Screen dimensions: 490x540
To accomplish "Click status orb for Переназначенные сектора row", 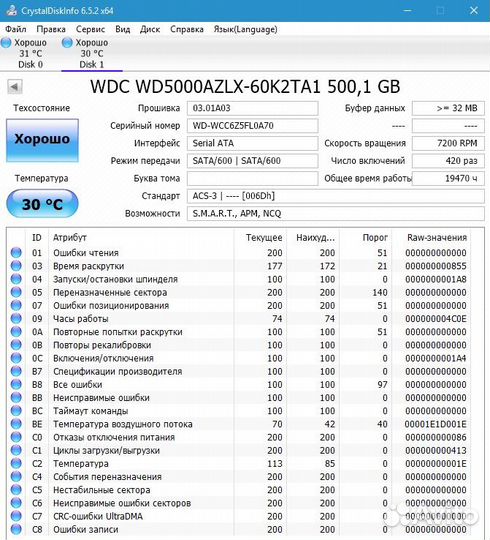I will click(16, 292).
